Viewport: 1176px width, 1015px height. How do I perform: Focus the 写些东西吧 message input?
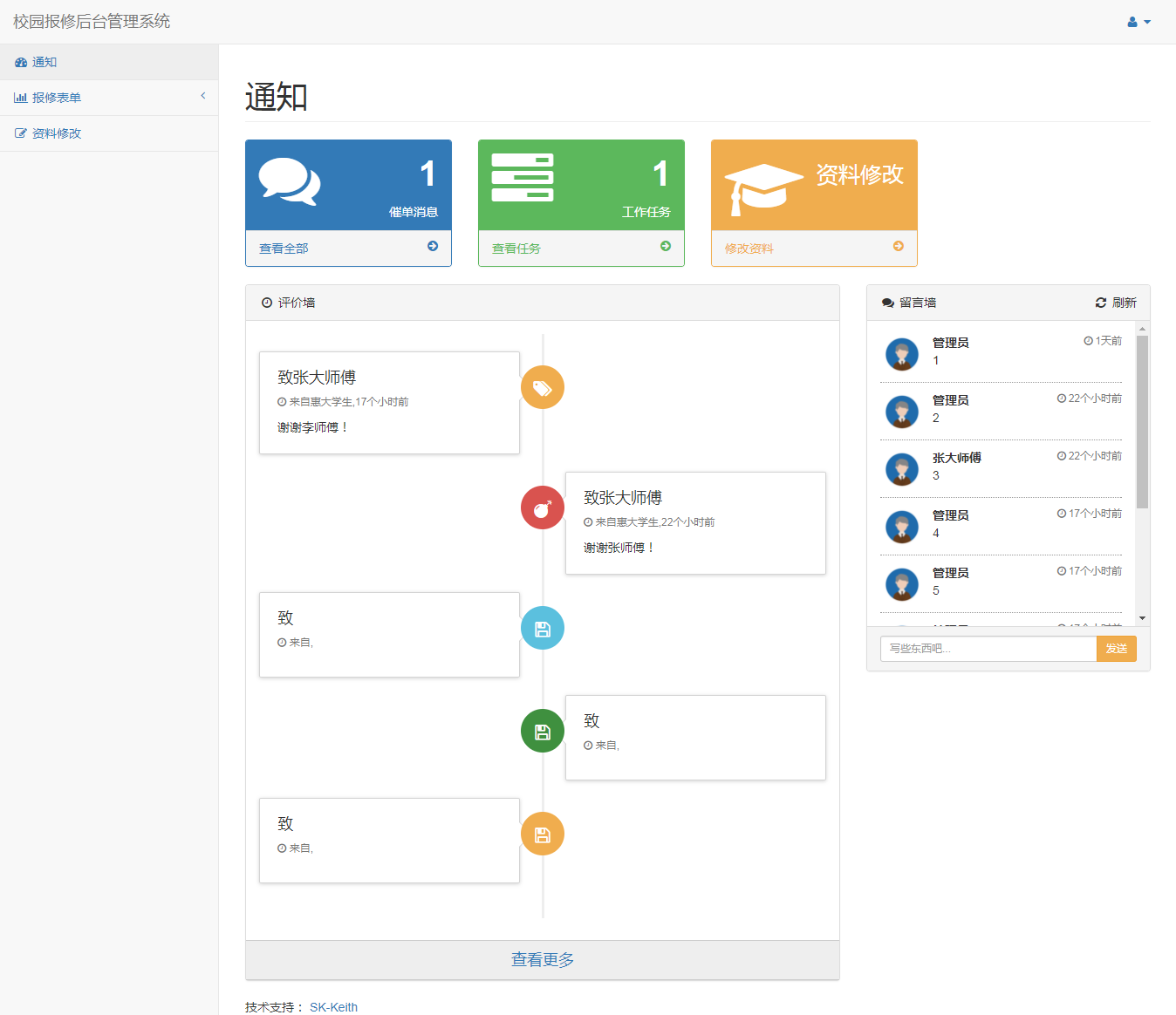pyautogui.click(x=988, y=649)
